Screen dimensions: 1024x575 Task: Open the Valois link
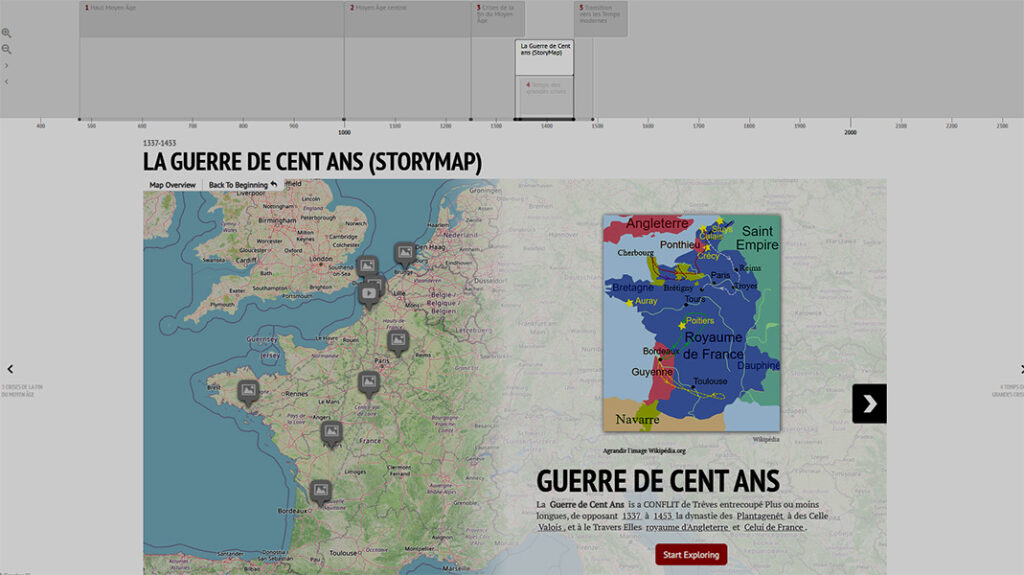pos(550,527)
